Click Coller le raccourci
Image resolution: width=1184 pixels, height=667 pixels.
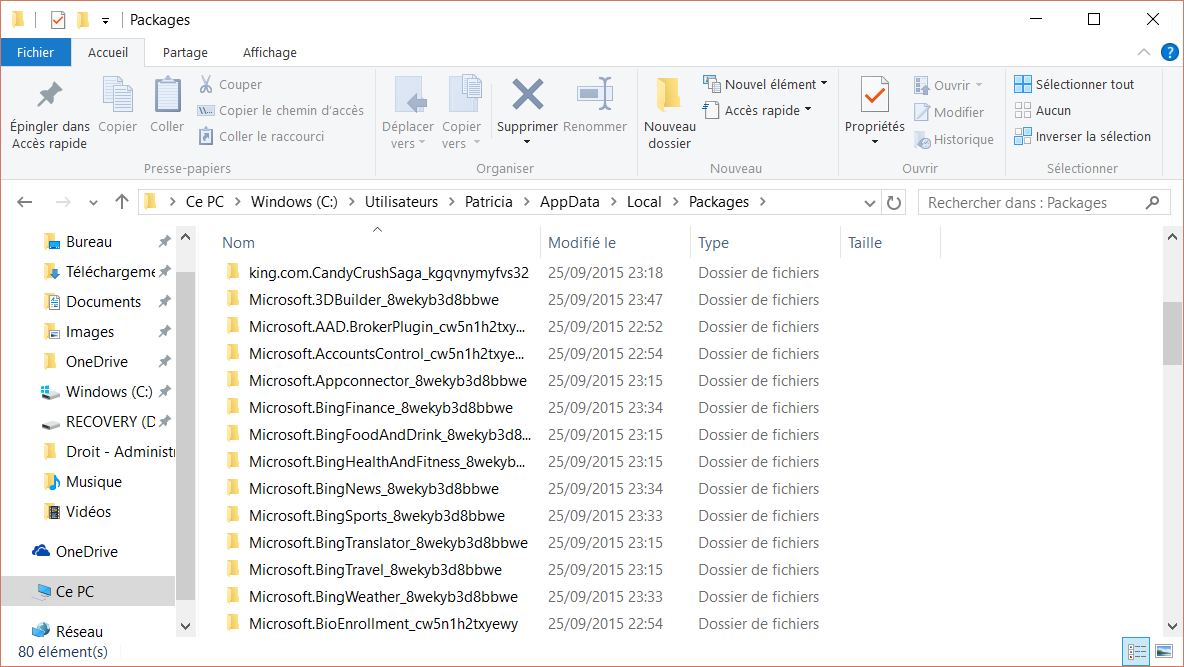point(261,137)
